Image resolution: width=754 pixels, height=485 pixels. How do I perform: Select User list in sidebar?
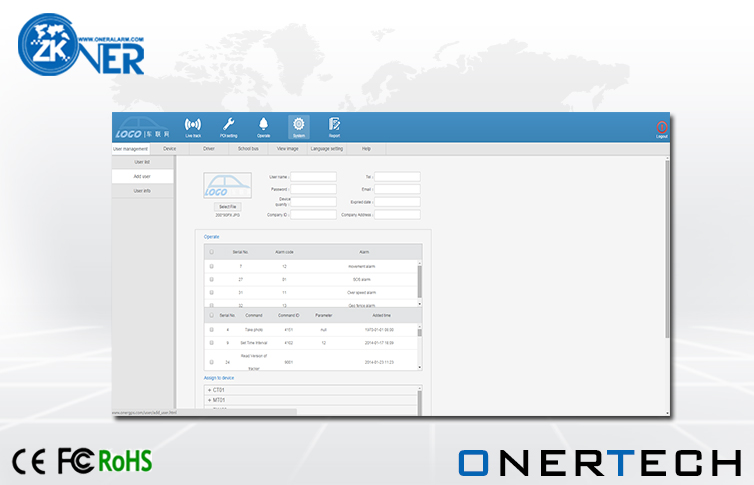tap(142, 162)
